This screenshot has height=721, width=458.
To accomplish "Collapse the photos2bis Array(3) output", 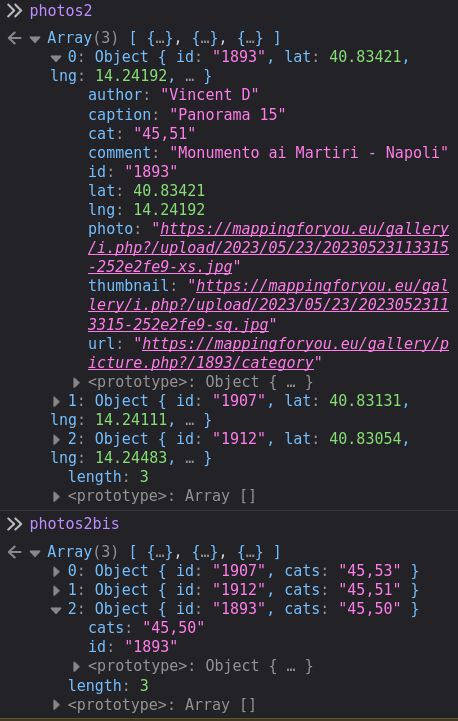I will click(35, 553).
